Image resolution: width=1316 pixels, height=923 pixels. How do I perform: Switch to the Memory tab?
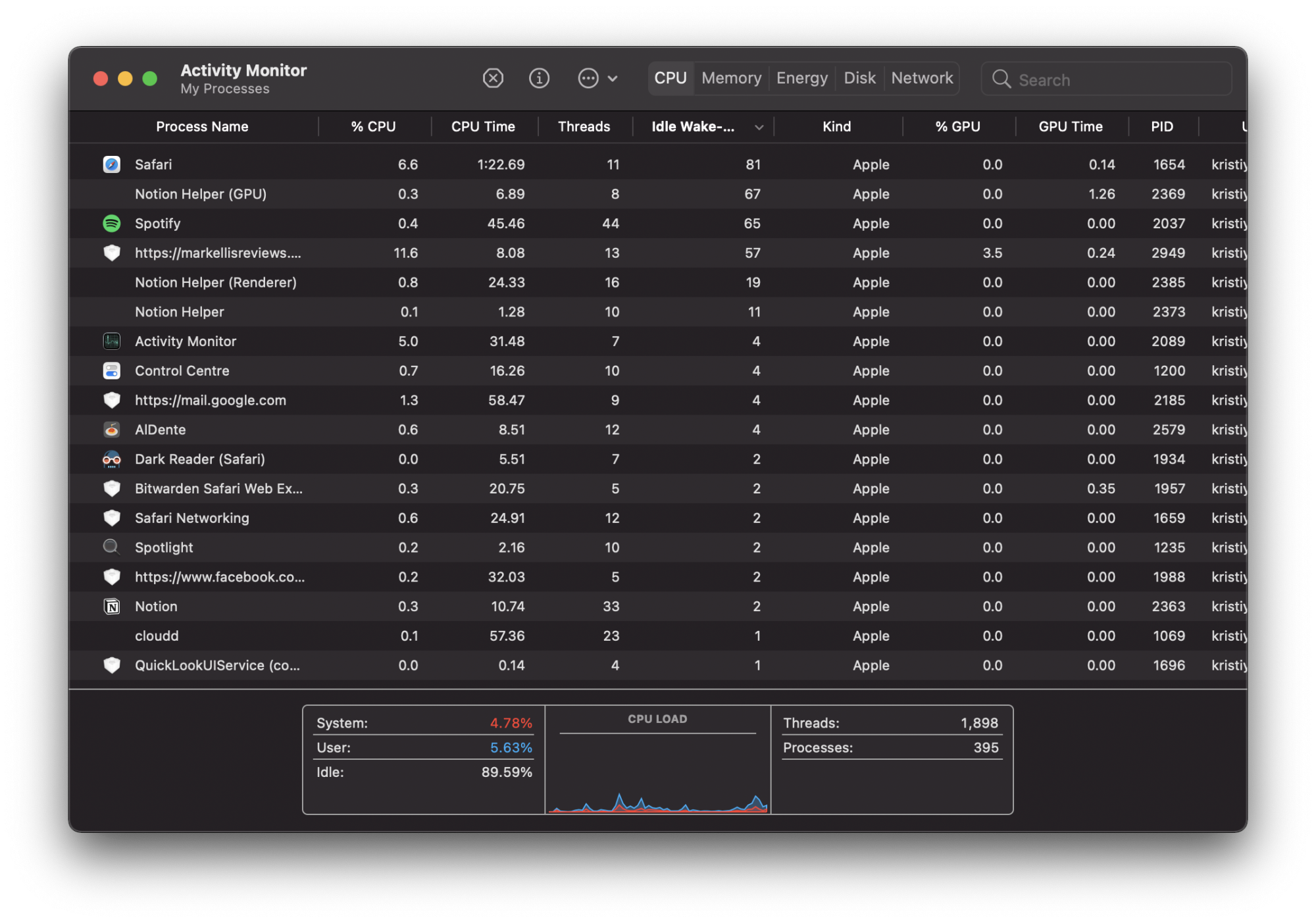731,78
